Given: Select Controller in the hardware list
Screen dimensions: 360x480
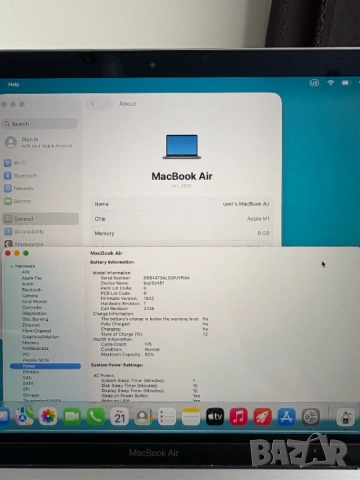Looking at the screenshot, I should tap(32, 307).
